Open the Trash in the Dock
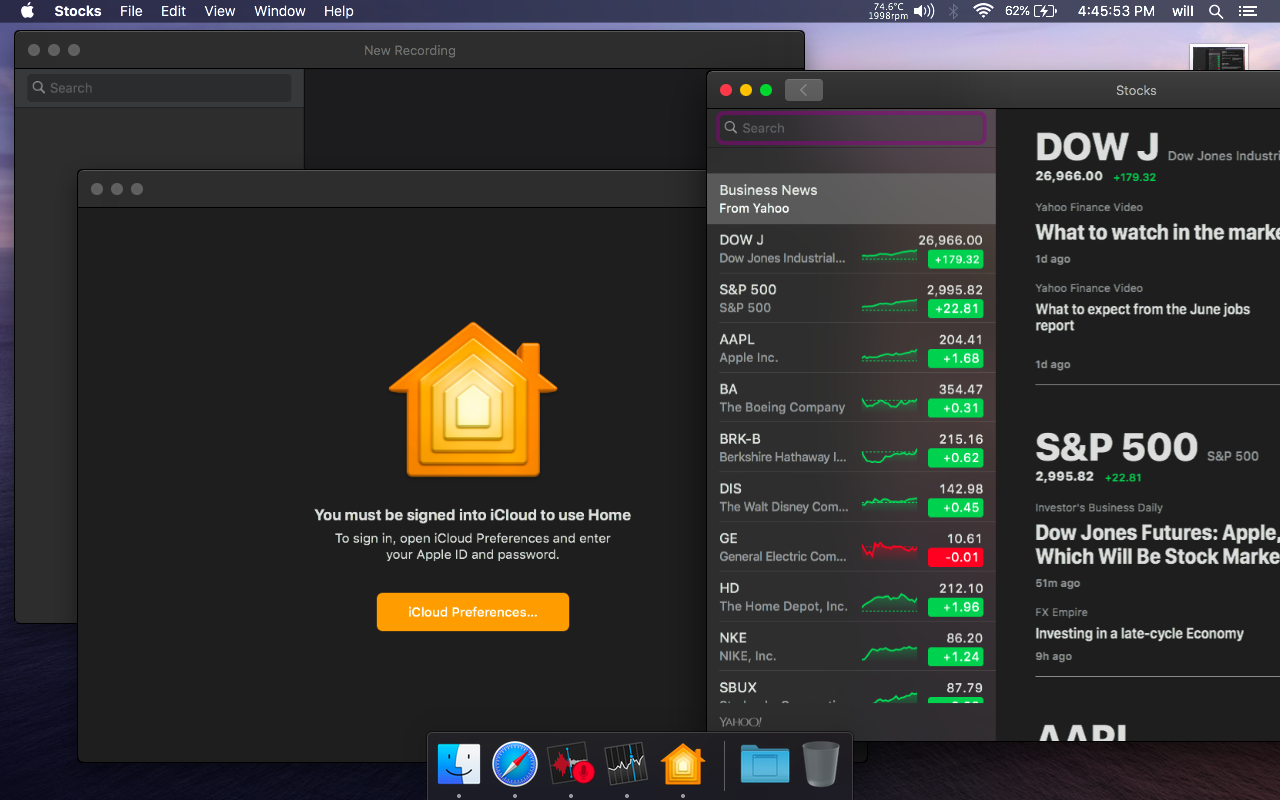Image resolution: width=1280 pixels, height=800 pixels. pyautogui.click(x=821, y=765)
